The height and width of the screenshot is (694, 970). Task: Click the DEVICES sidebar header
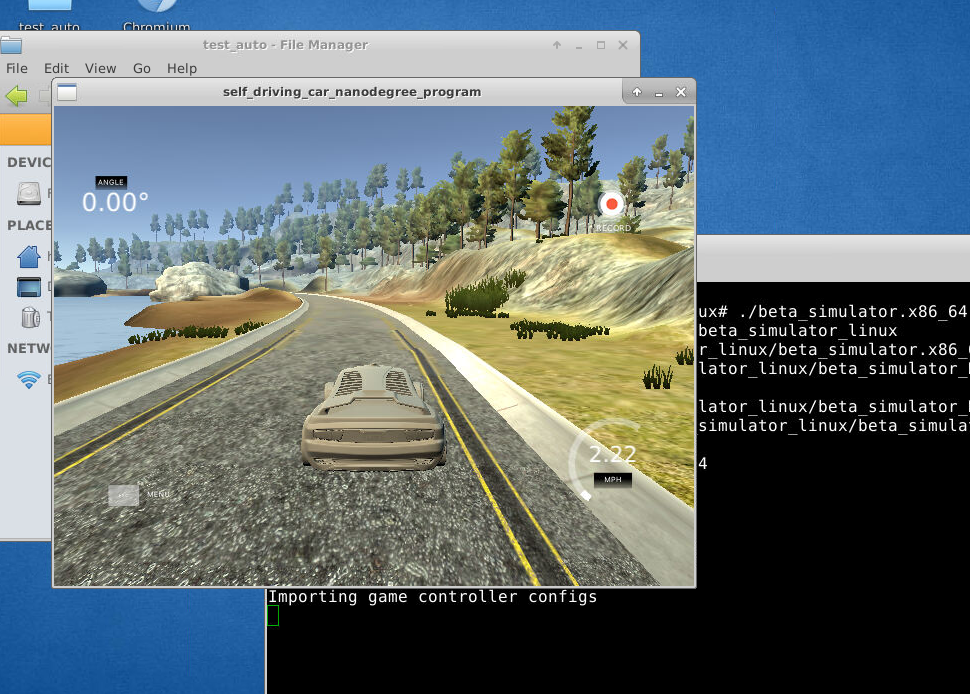coord(28,162)
